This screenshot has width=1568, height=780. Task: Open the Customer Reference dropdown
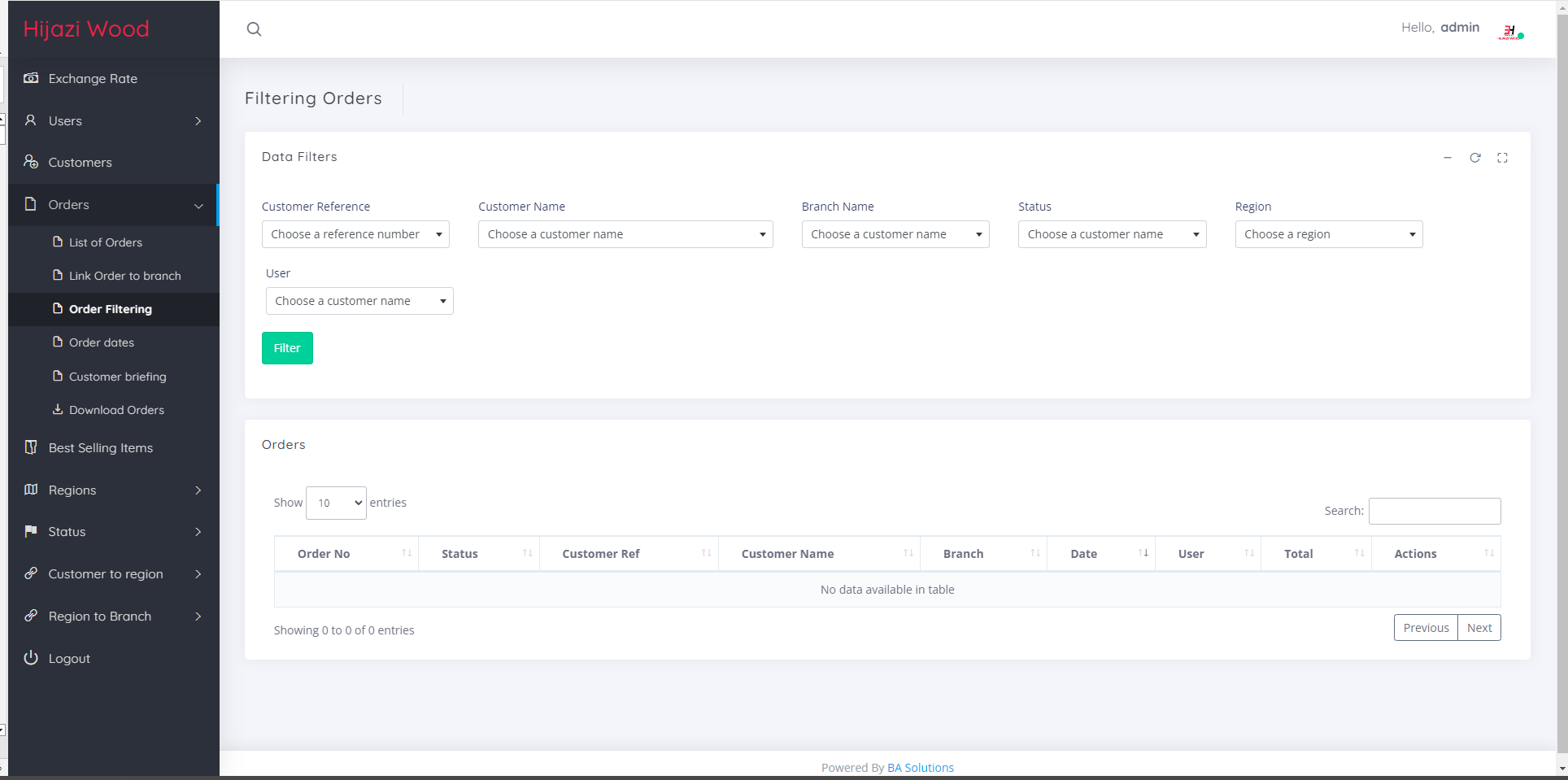[x=355, y=234]
